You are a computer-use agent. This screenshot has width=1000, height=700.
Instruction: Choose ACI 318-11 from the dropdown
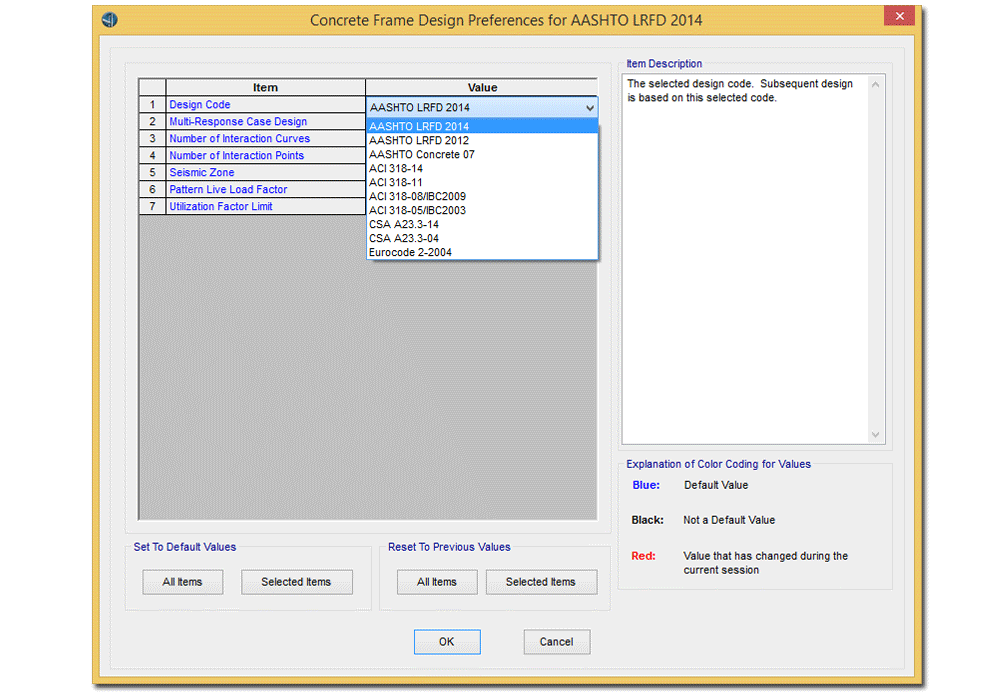tap(482, 182)
